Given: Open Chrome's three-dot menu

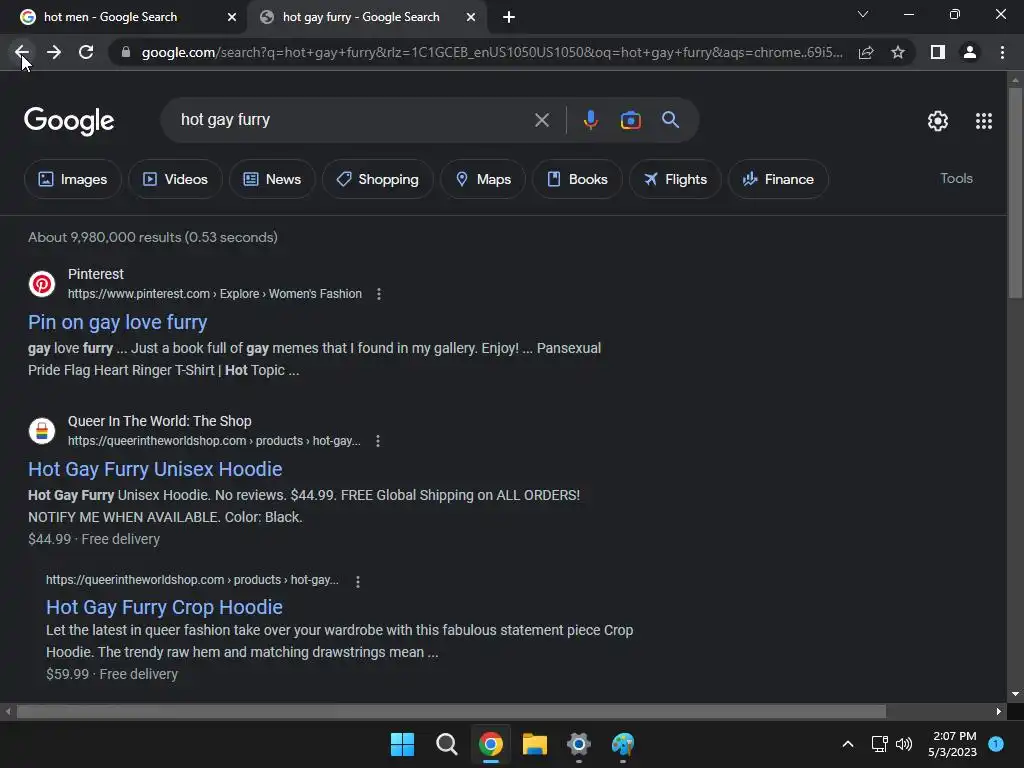Looking at the screenshot, I should [1002, 52].
